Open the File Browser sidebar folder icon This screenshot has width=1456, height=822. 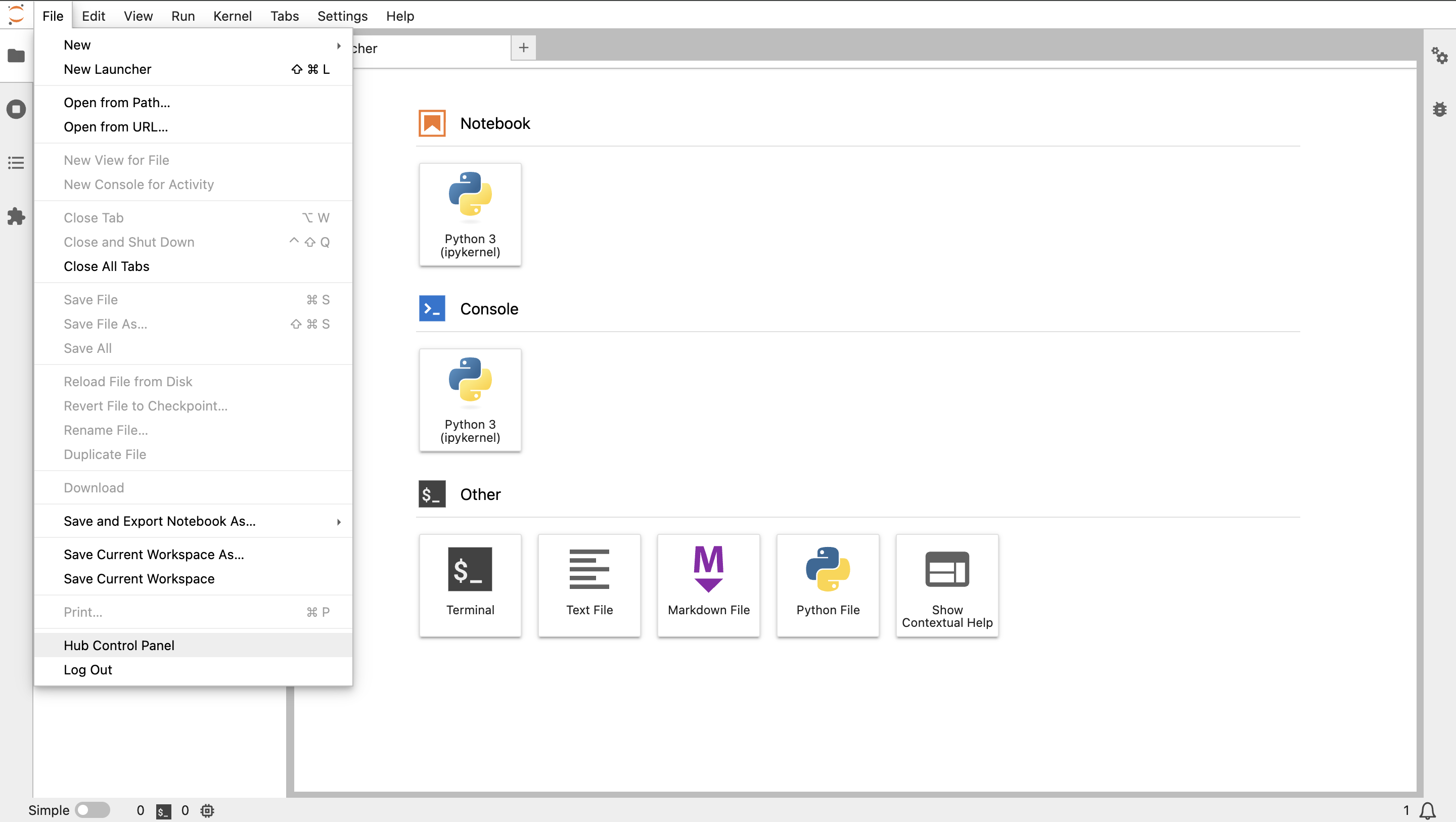(x=16, y=56)
